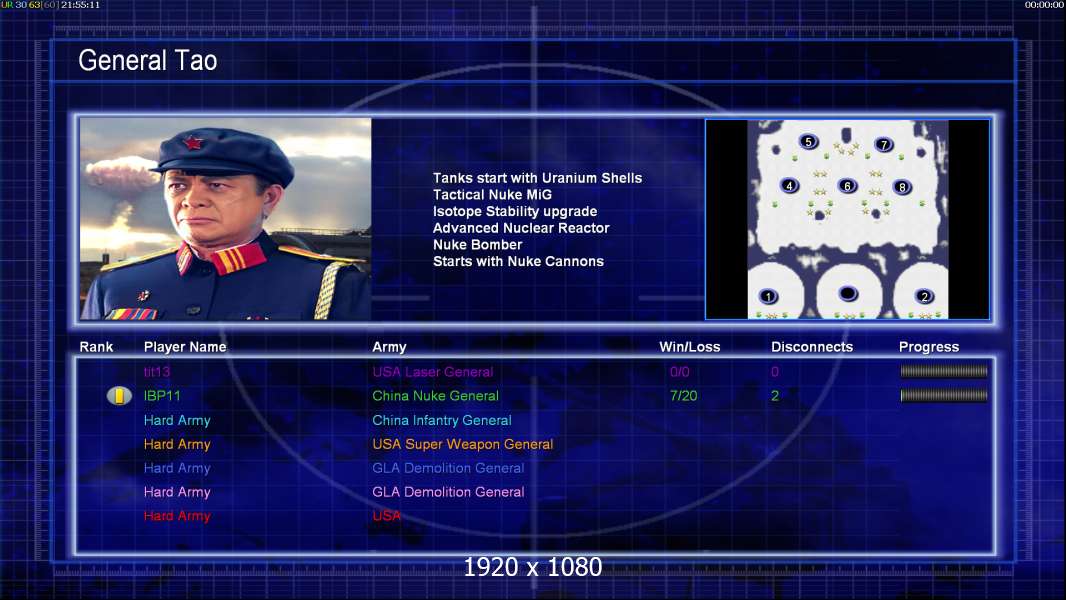Click China Nuke General army entry
This screenshot has height=600, width=1066.
click(435, 395)
